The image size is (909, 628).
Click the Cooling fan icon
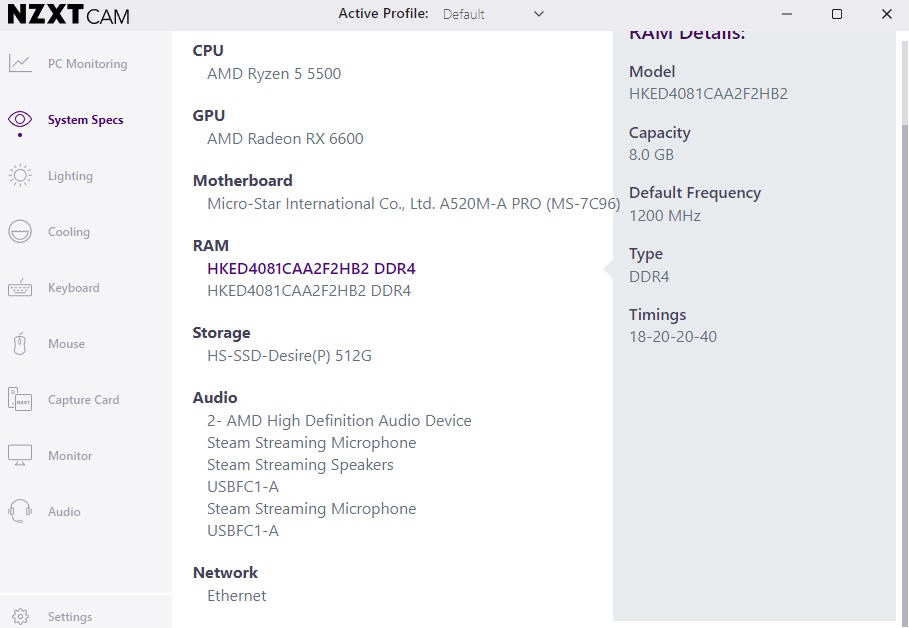click(20, 232)
